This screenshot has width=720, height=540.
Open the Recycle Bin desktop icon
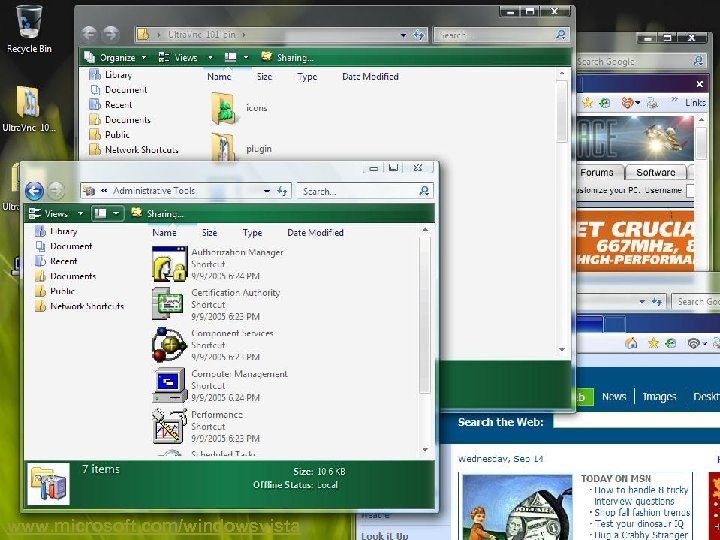pos(29,28)
